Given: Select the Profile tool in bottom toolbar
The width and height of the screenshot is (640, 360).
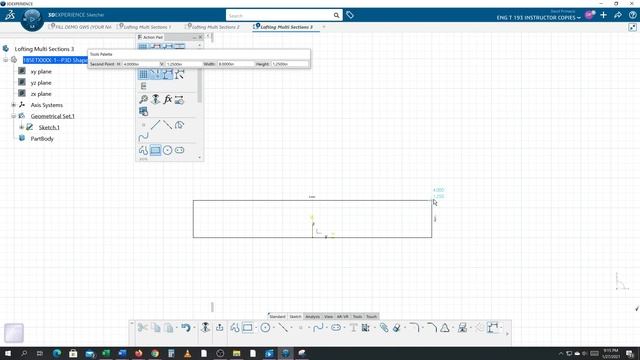Looking at the screenshot, I should [235, 327].
